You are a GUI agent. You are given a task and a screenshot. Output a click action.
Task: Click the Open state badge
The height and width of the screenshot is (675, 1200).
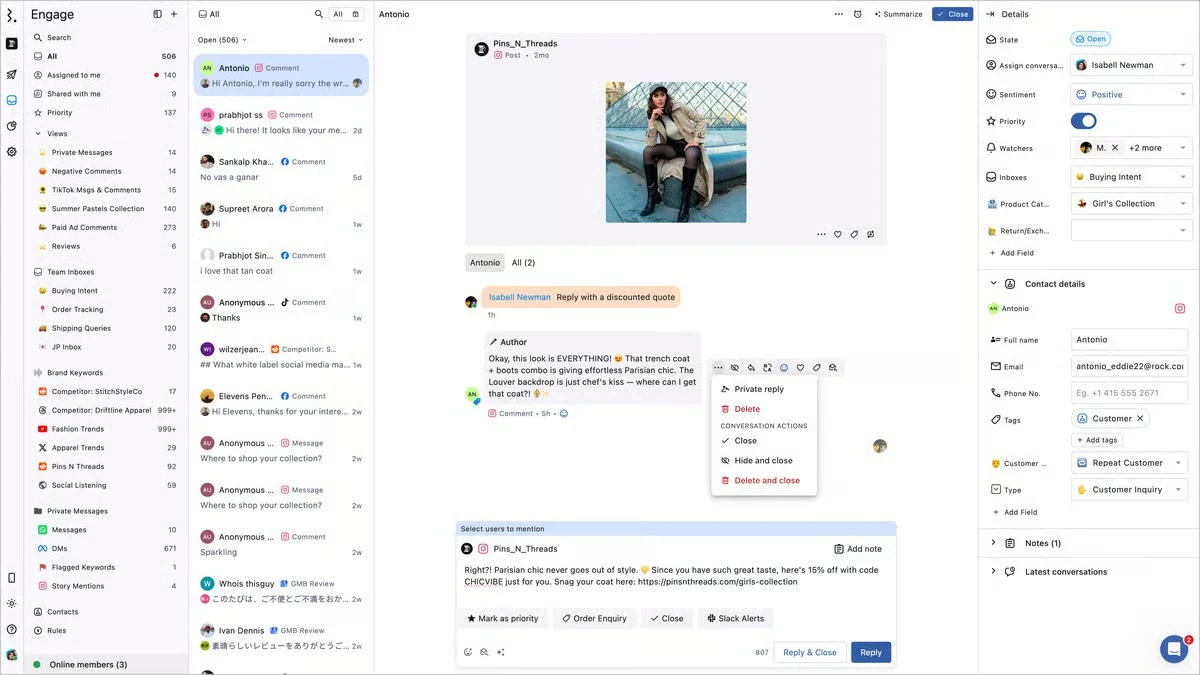coord(1090,39)
